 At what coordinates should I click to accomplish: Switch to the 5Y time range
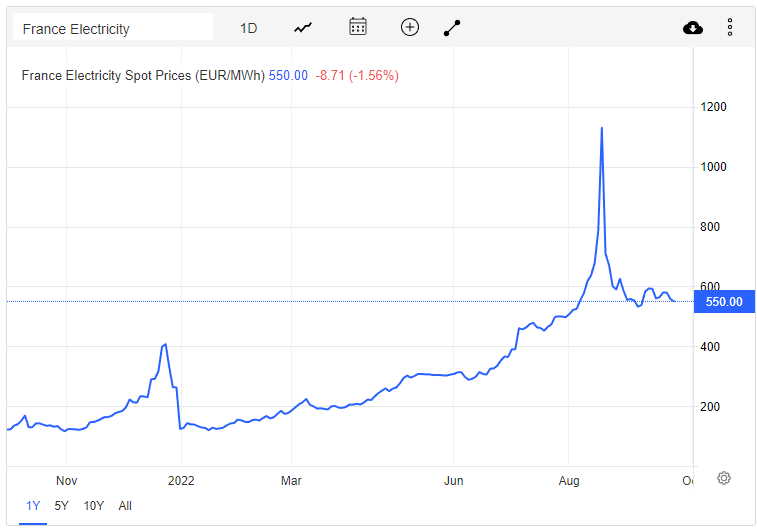tap(61, 506)
